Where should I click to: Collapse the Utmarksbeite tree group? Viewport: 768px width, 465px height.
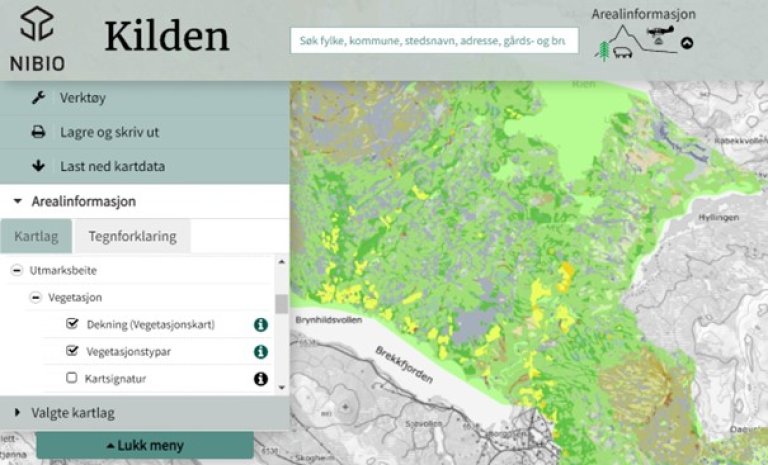tap(17, 270)
